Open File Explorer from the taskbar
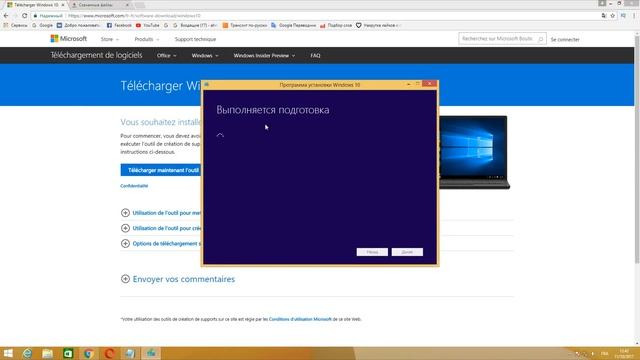The image size is (640, 360). tap(48, 353)
